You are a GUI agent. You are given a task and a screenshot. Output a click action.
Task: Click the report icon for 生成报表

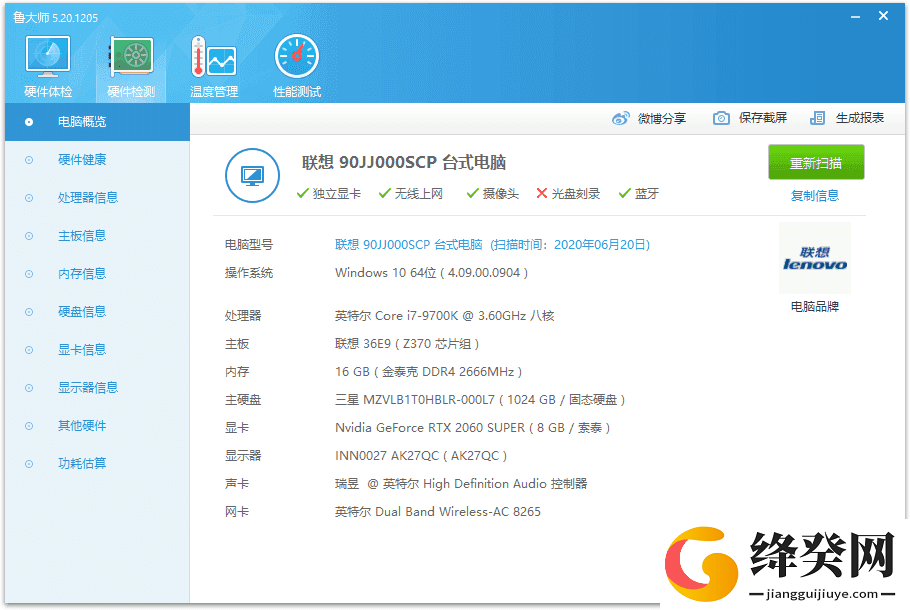[817, 118]
